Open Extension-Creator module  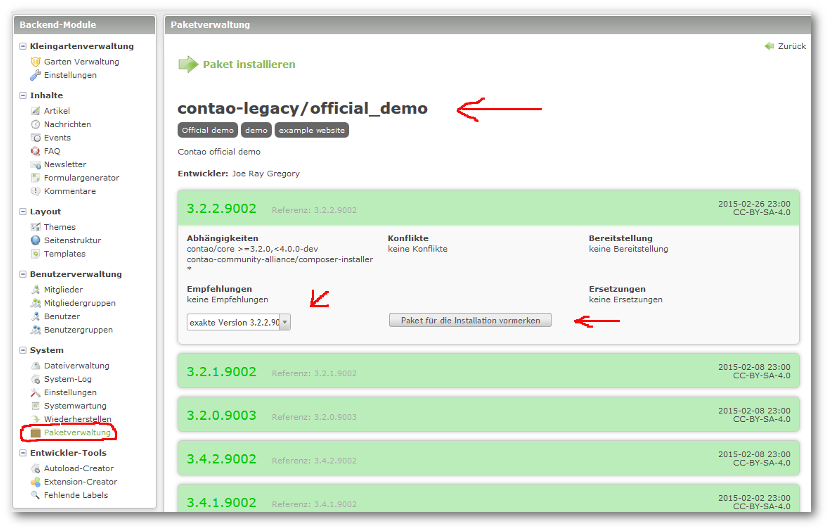pyautogui.click(x=80, y=482)
